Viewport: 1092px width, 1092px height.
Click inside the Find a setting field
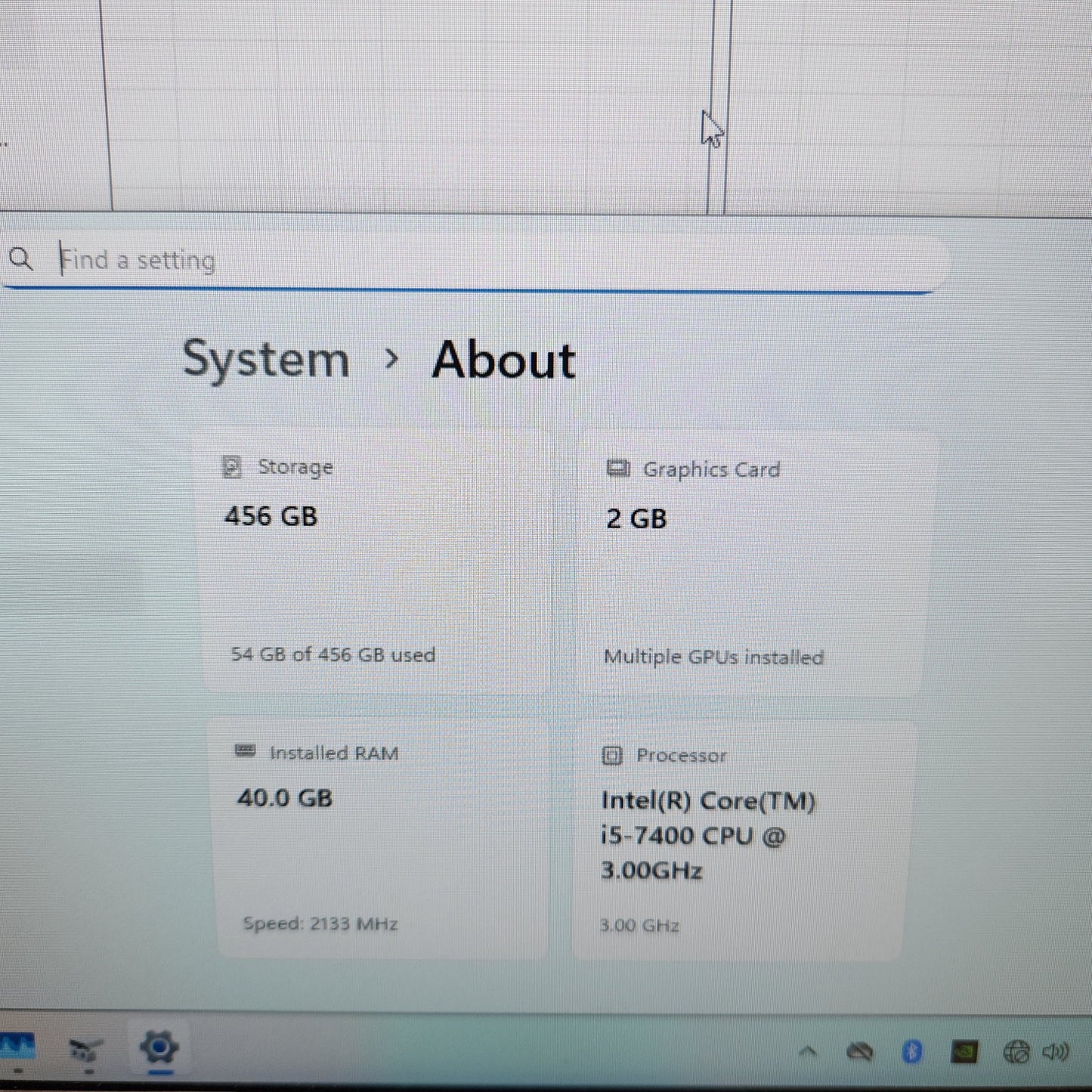tap(302, 260)
